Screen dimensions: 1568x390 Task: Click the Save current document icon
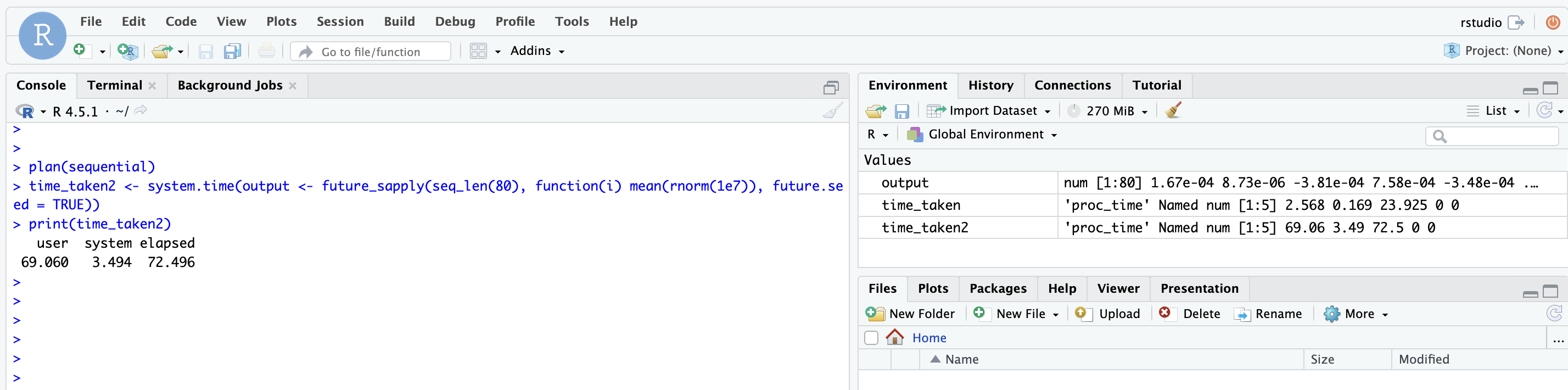(206, 51)
